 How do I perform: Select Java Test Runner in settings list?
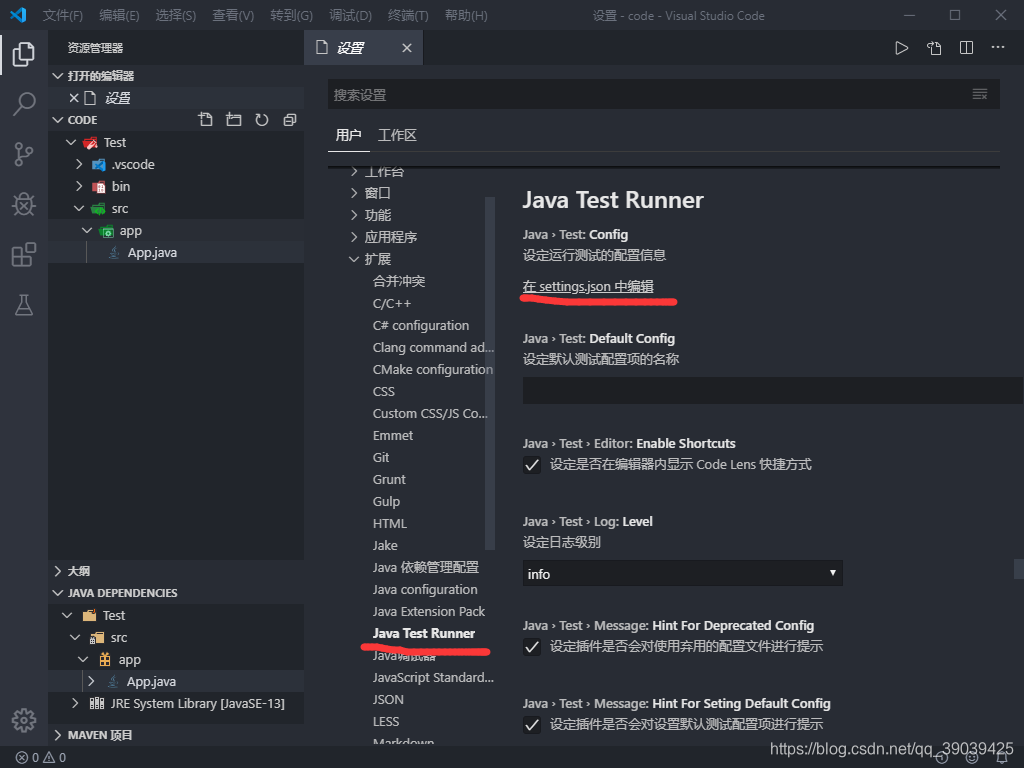click(x=424, y=633)
